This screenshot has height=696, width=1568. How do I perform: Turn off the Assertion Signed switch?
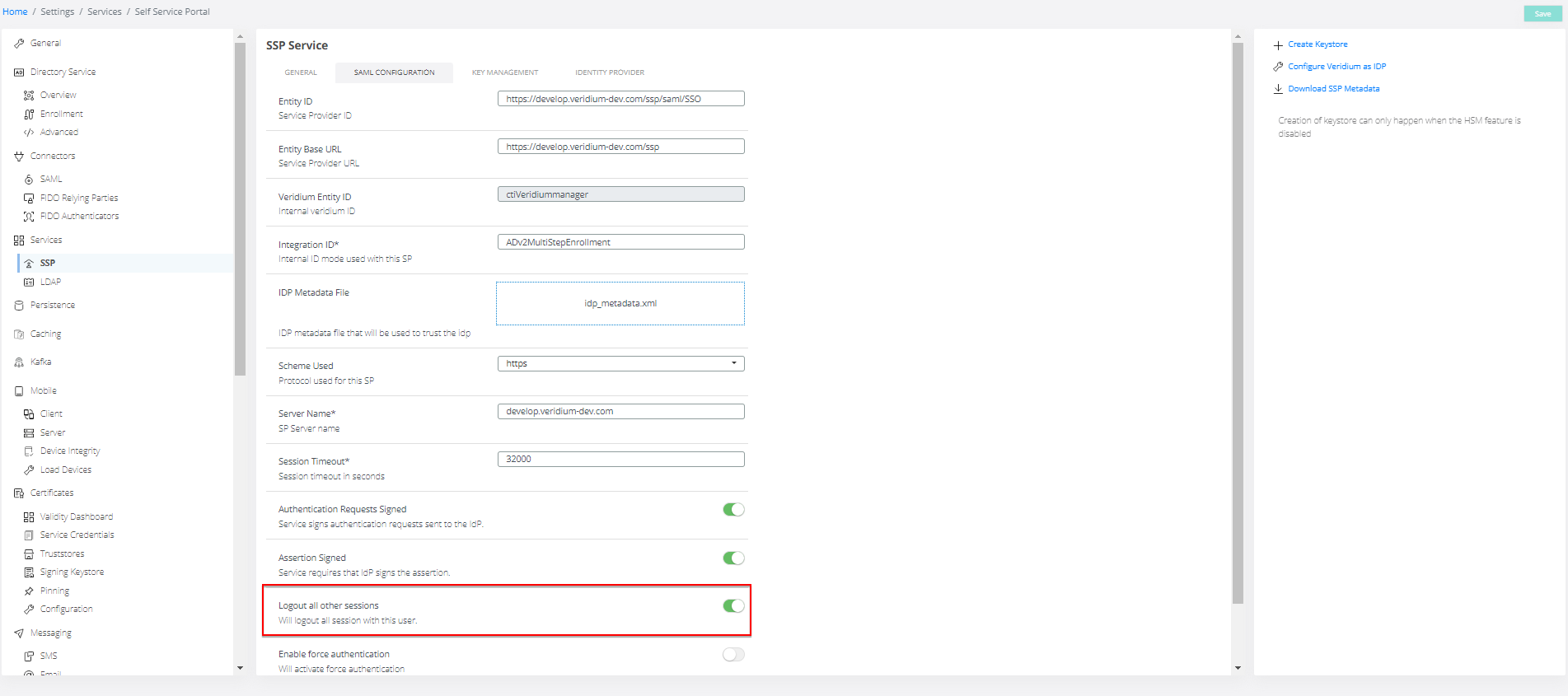click(x=733, y=558)
